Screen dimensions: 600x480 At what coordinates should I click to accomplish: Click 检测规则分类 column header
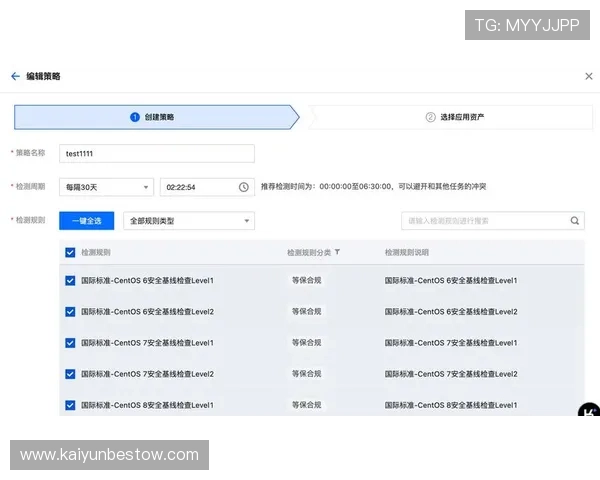309,252
